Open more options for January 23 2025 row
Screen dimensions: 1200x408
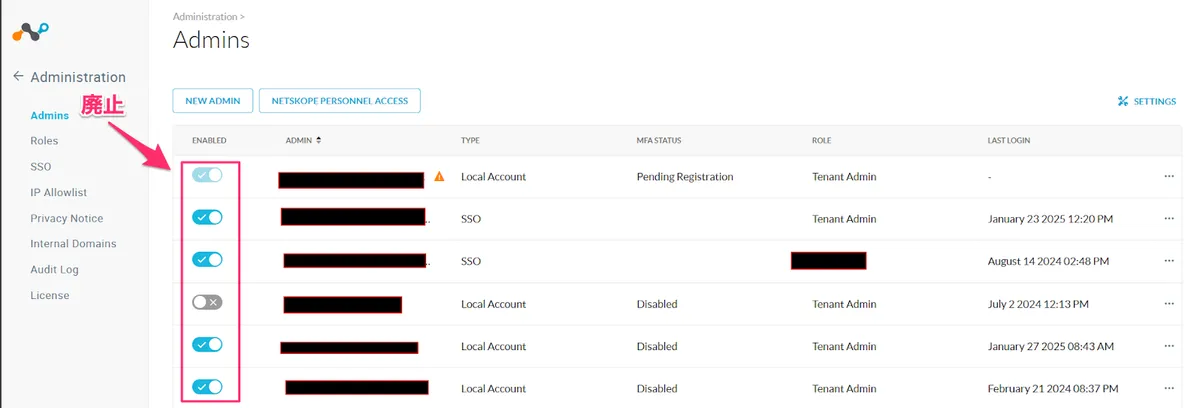[1169, 219]
